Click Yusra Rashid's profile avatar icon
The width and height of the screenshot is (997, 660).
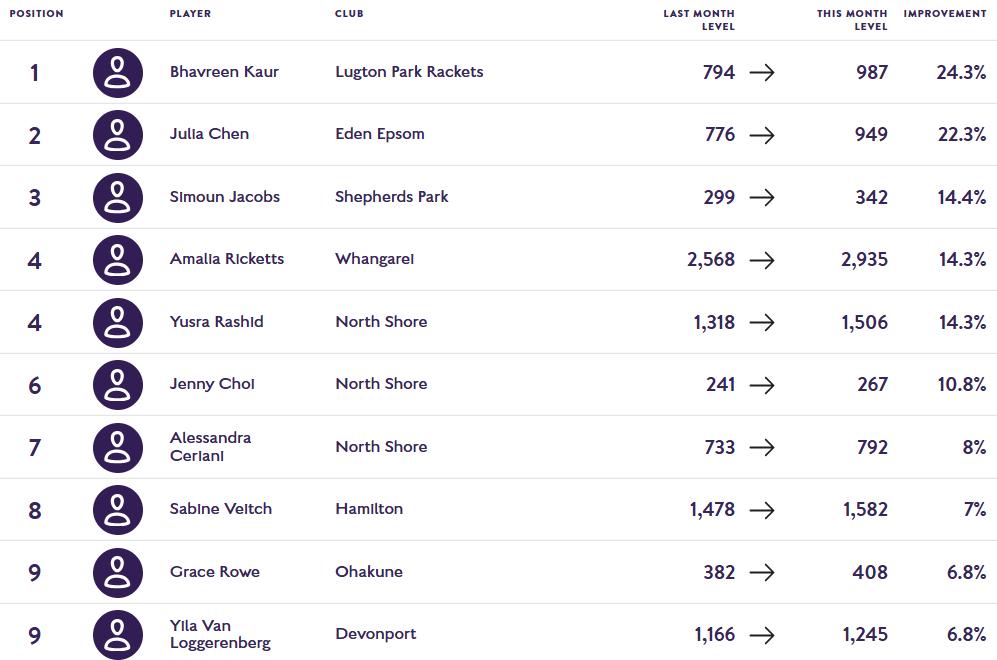[118, 322]
